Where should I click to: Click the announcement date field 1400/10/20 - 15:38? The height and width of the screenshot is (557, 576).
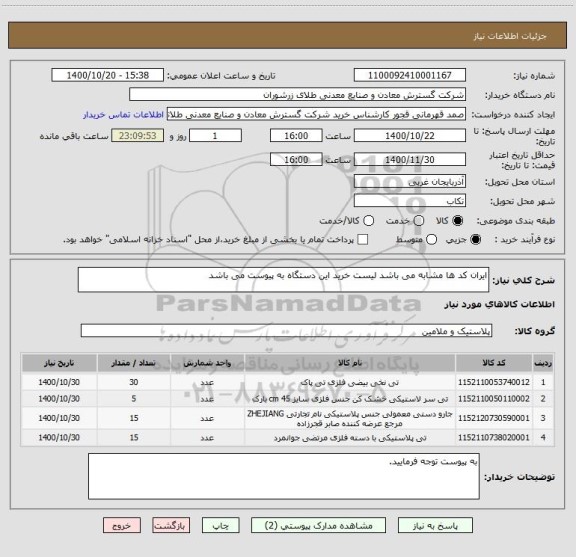coord(108,75)
